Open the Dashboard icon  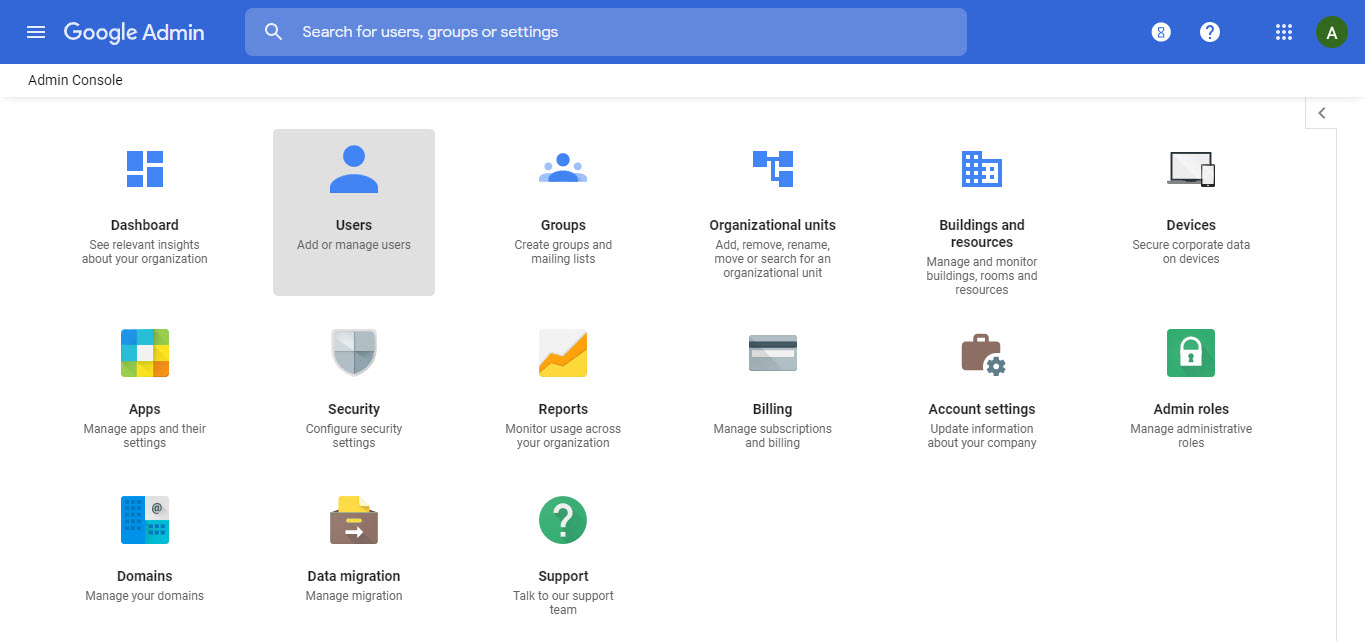145,169
